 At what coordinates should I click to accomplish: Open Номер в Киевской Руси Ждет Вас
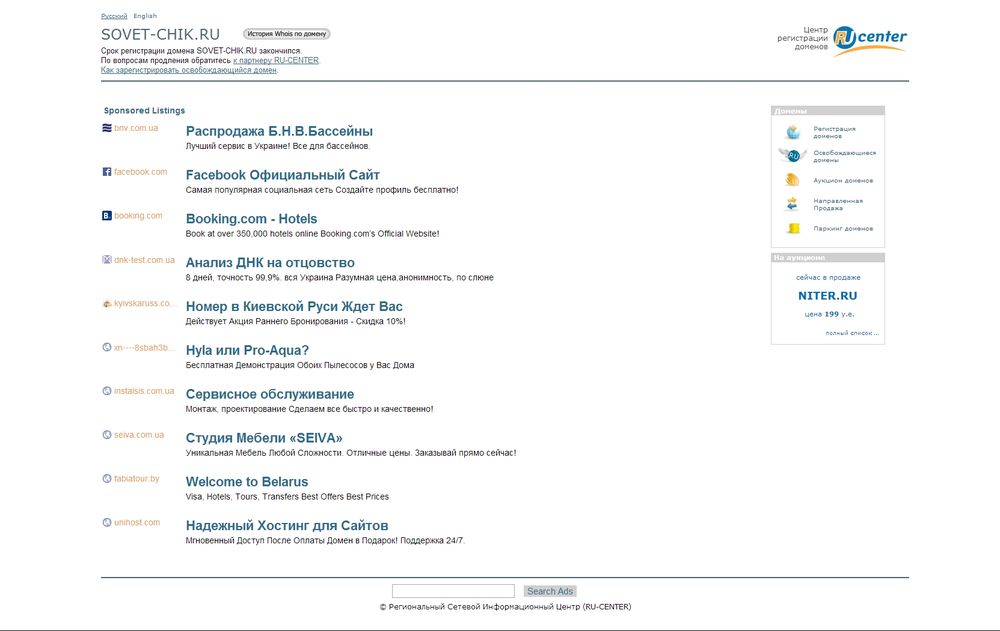point(294,306)
